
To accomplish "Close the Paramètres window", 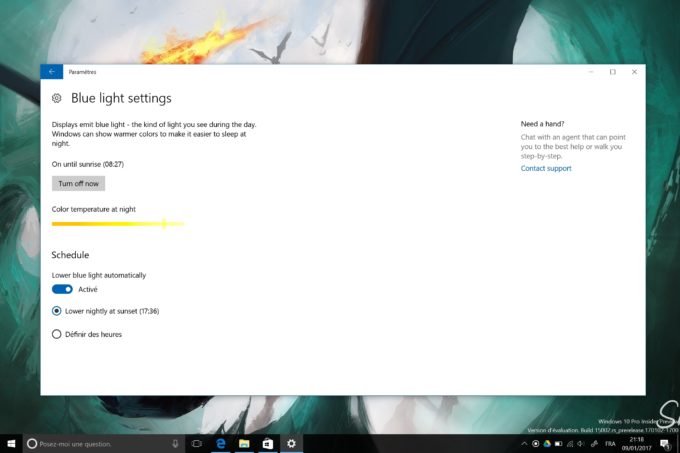I will click(634, 72).
